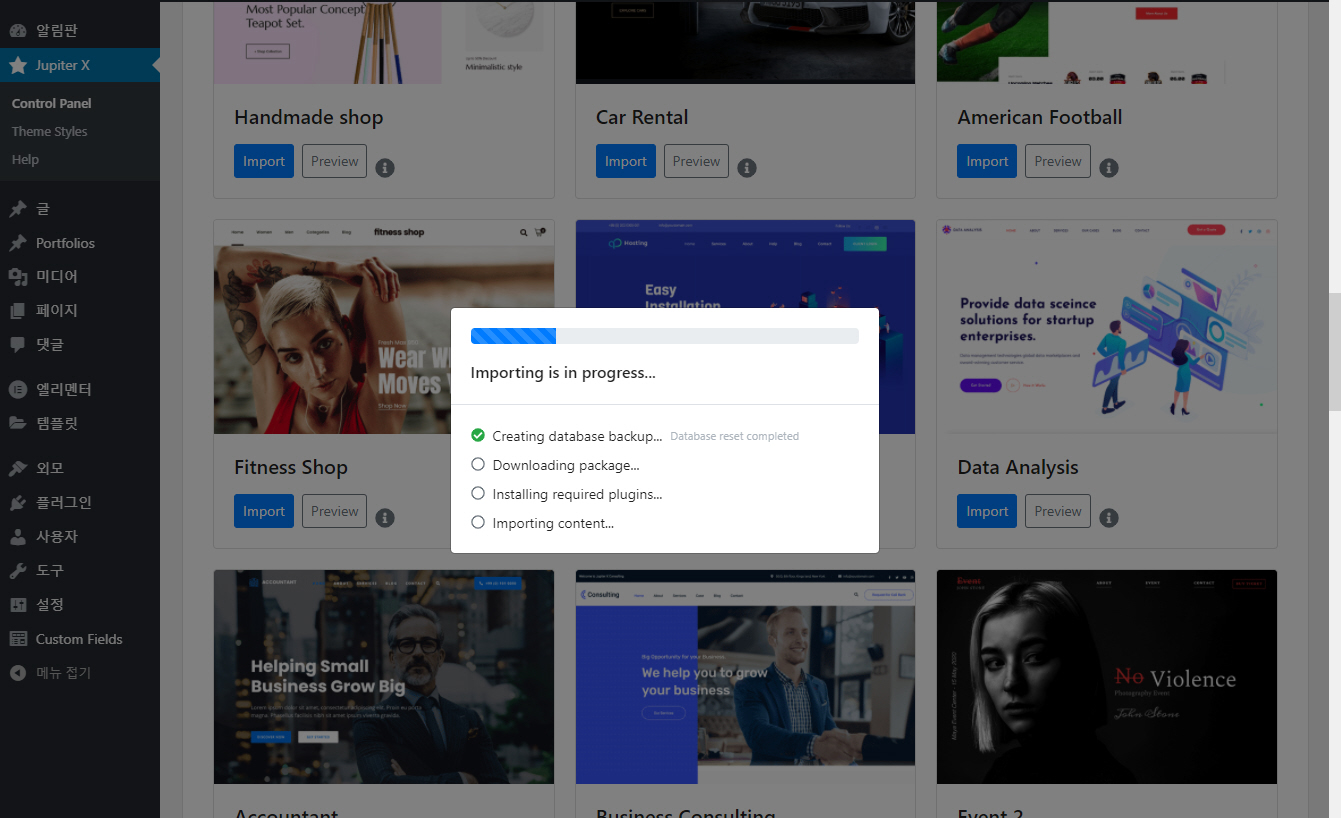The image size is (1341, 818).
Task: Click the Downloading package step circle
Action: (478, 464)
